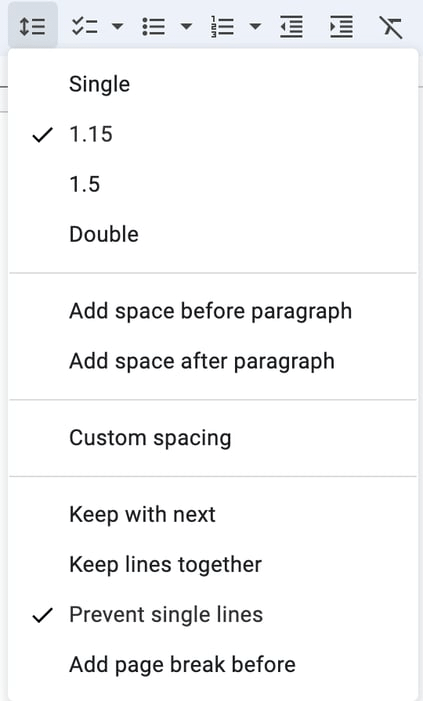Open the checklist options dropdown arrow
This screenshot has height=701, width=423.
pos(118,26)
